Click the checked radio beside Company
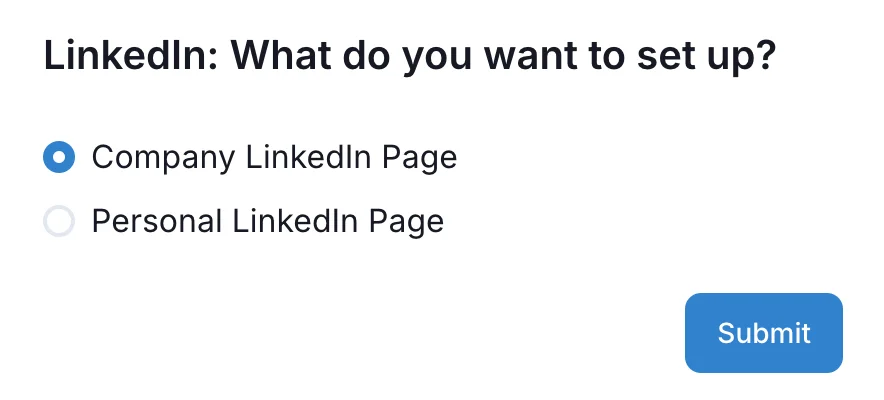The height and width of the screenshot is (400, 884). coord(59,158)
